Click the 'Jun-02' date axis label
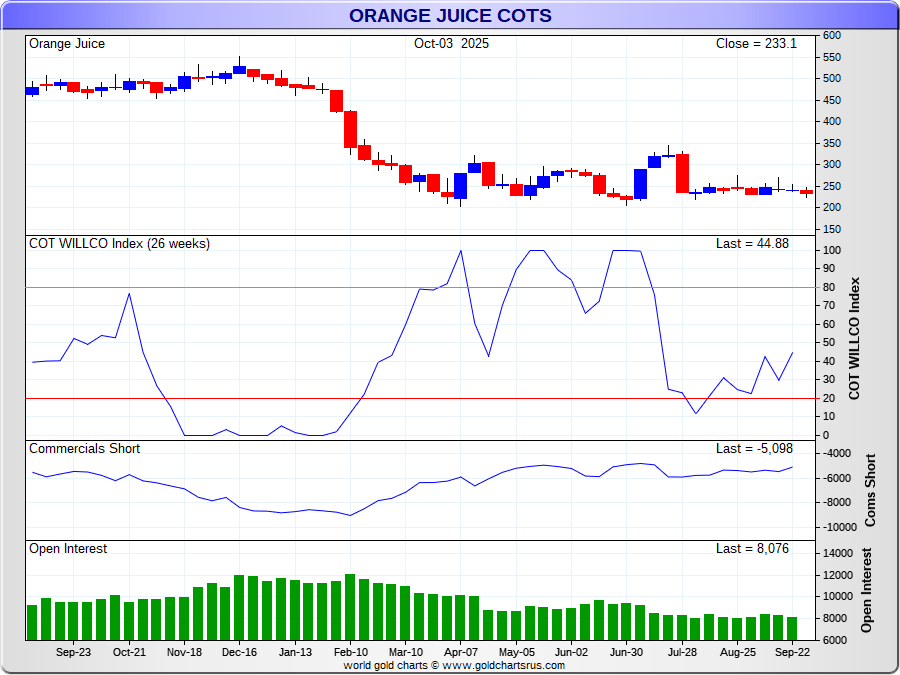This screenshot has height=675, width=900. pos(571,653)
